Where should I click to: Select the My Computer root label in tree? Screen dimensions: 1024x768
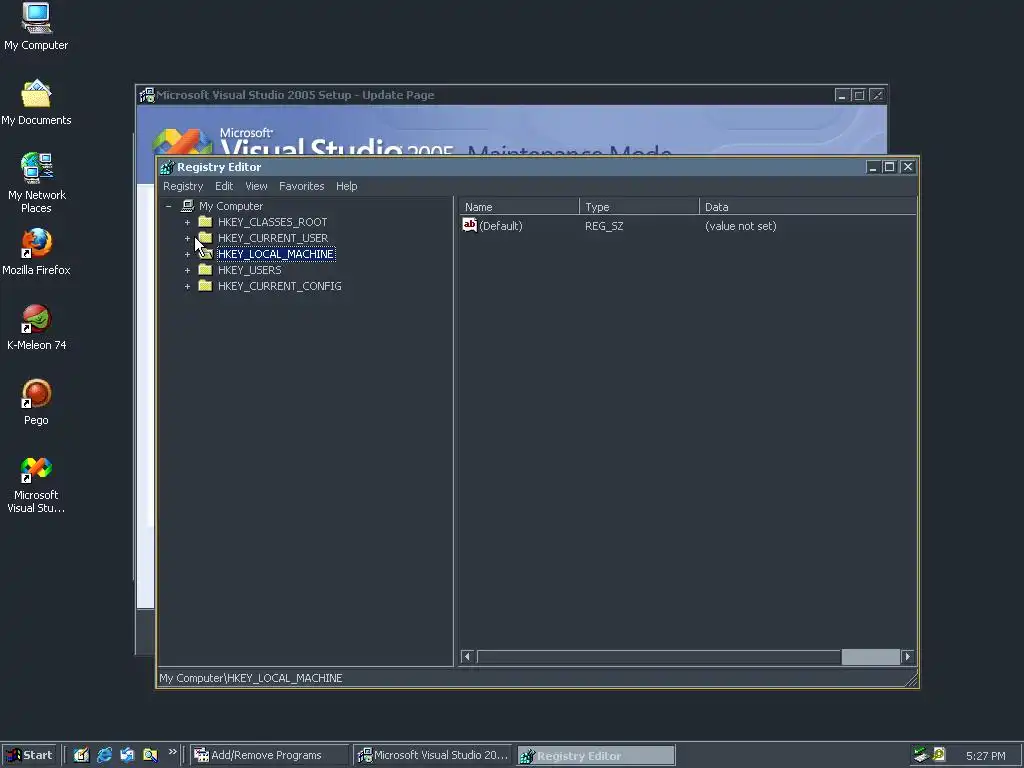[231, 206]
